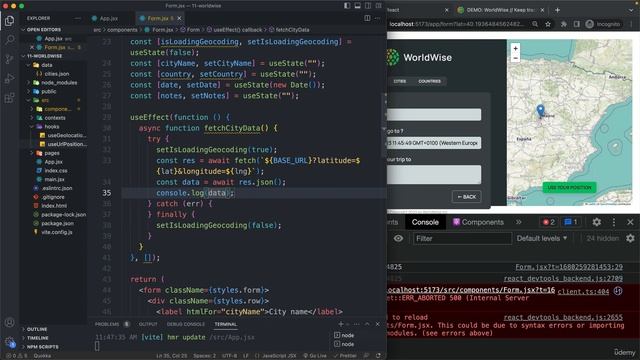Switch to the Debug Console tab

(x=186, y=324)
